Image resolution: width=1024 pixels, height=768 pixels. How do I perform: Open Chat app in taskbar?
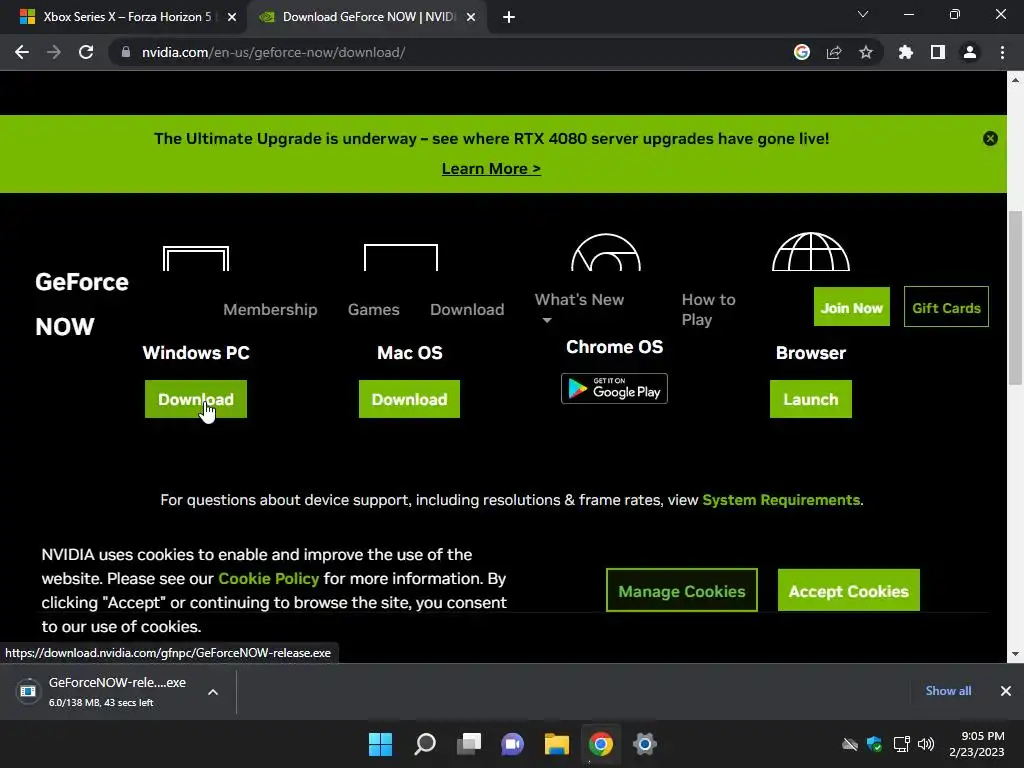(x=512, y=744)
